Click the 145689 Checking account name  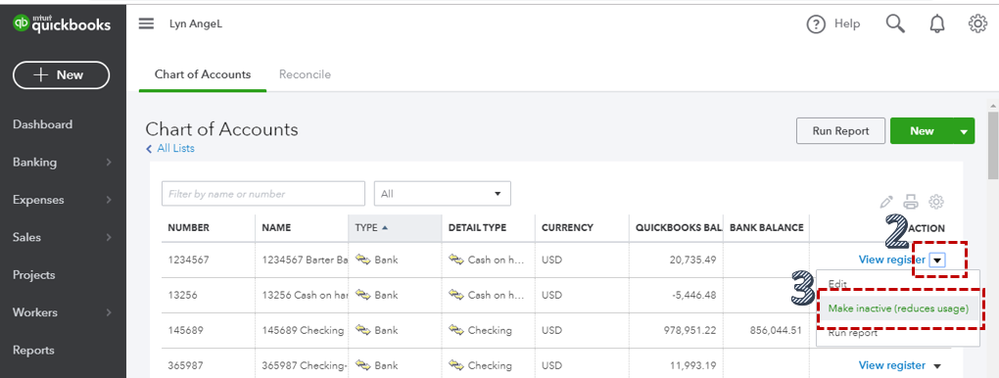click(303, 330)
